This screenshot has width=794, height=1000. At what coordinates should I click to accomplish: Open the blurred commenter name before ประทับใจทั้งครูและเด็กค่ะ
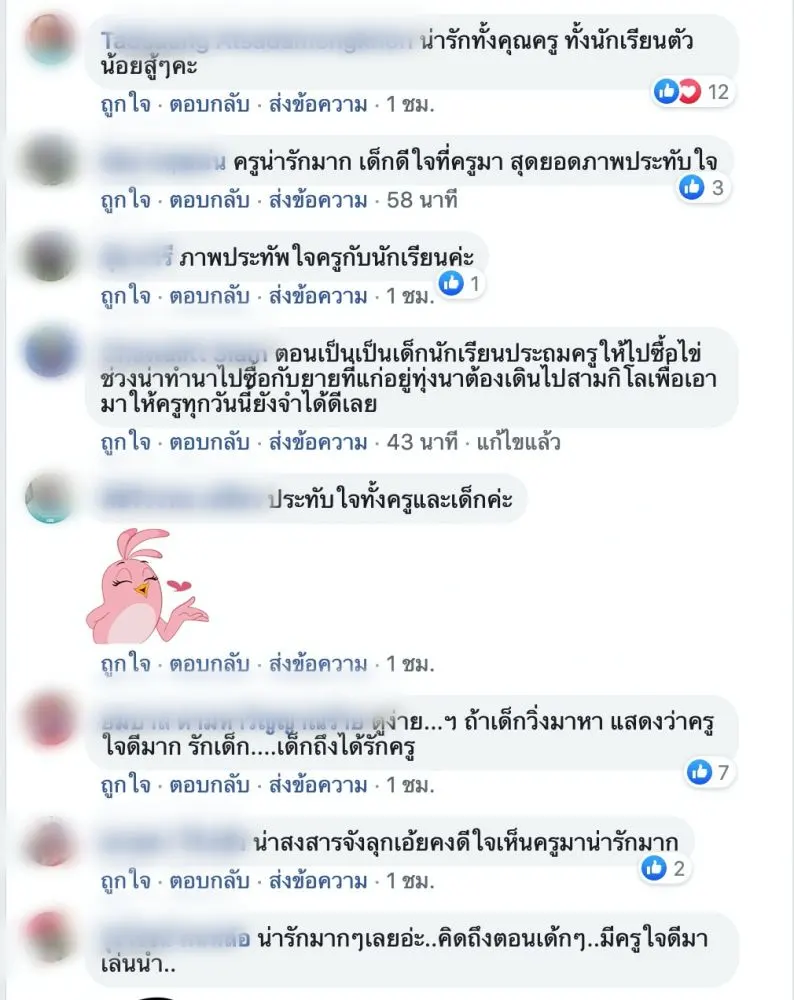pos(182,499)
